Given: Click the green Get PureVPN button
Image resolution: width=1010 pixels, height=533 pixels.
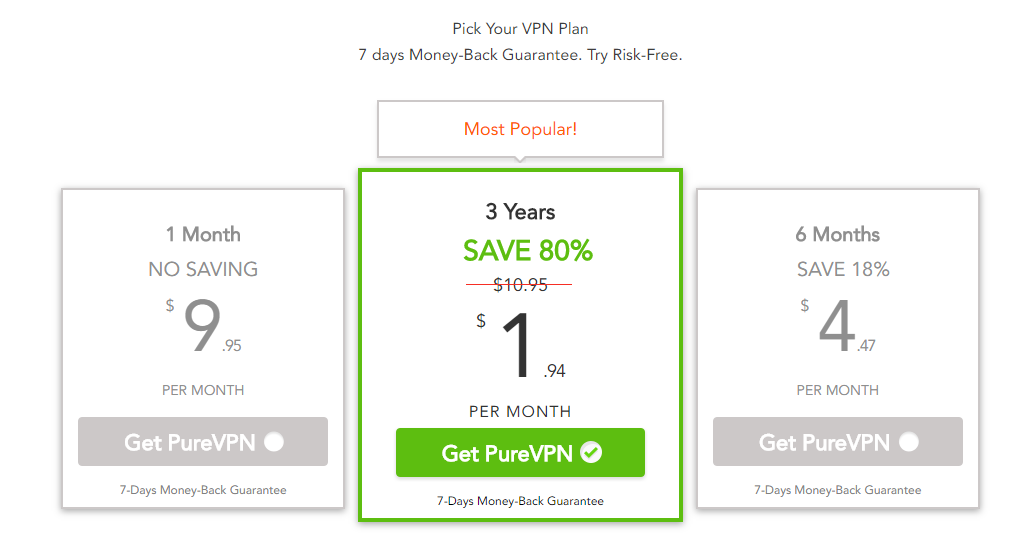Looking at the screenshot, I should [x=520, y=452].
